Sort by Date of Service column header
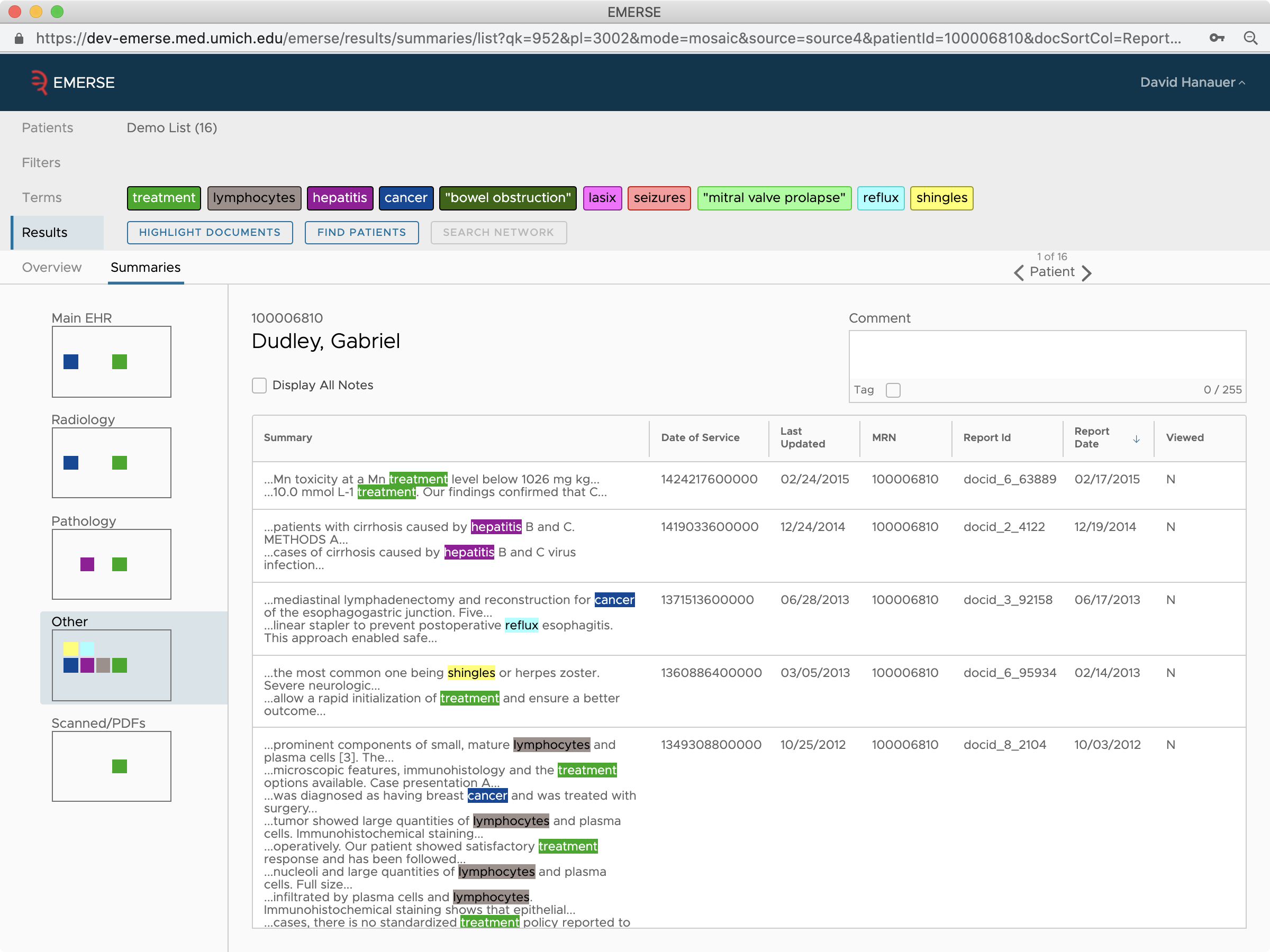This screenshot has width=1270, height=952. [x=700, y=438]
